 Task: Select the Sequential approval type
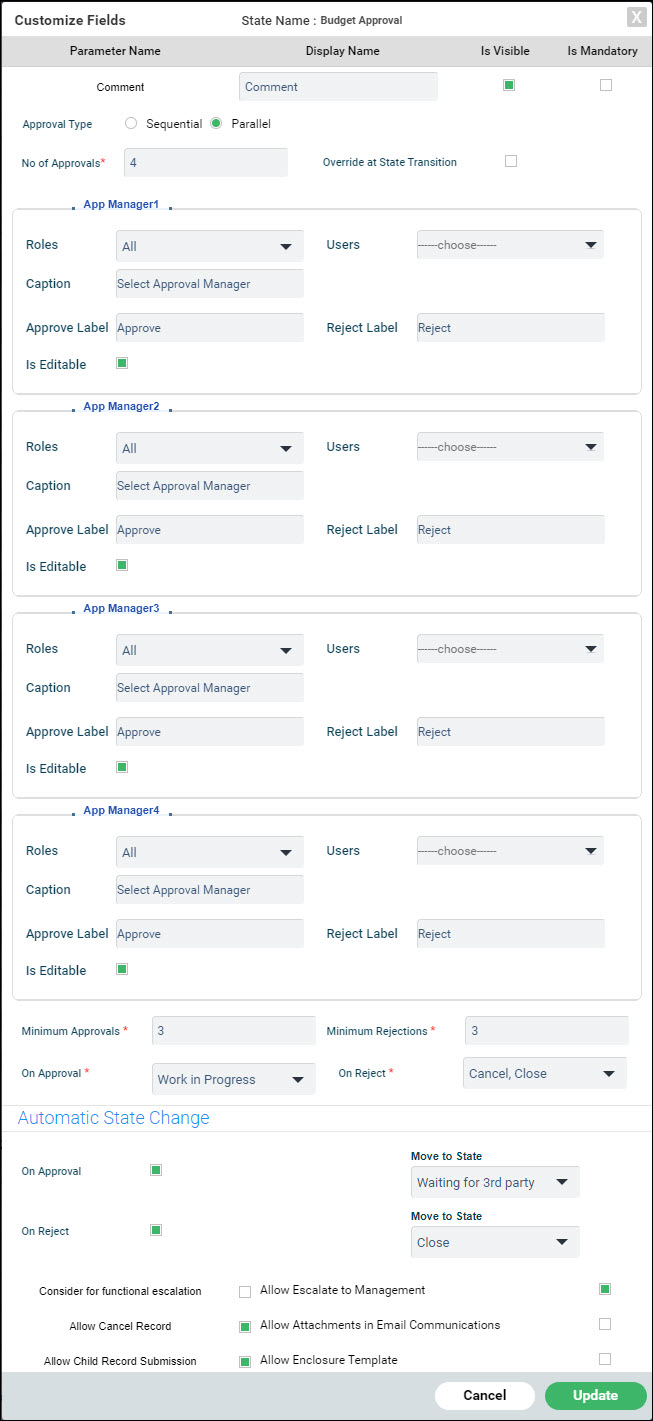click(x=131, y=123)
